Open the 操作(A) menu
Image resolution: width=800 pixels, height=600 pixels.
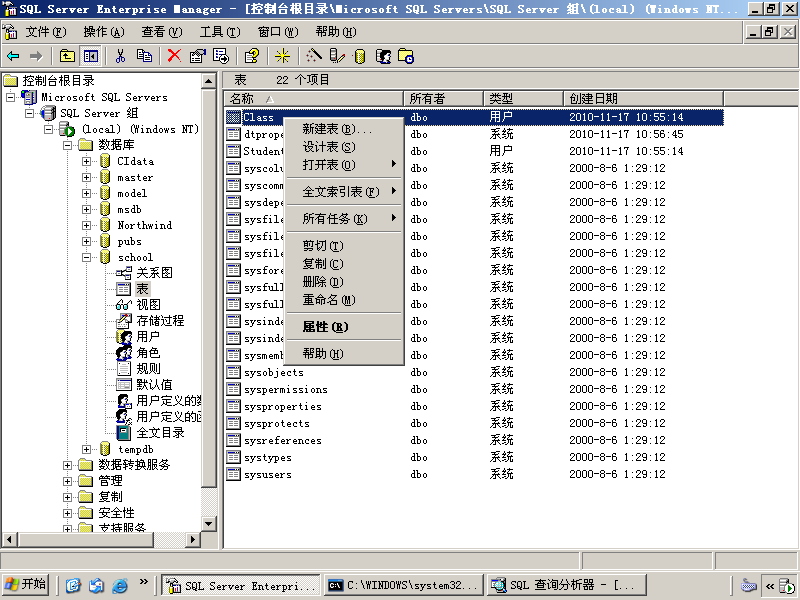(x=104, y=32)
